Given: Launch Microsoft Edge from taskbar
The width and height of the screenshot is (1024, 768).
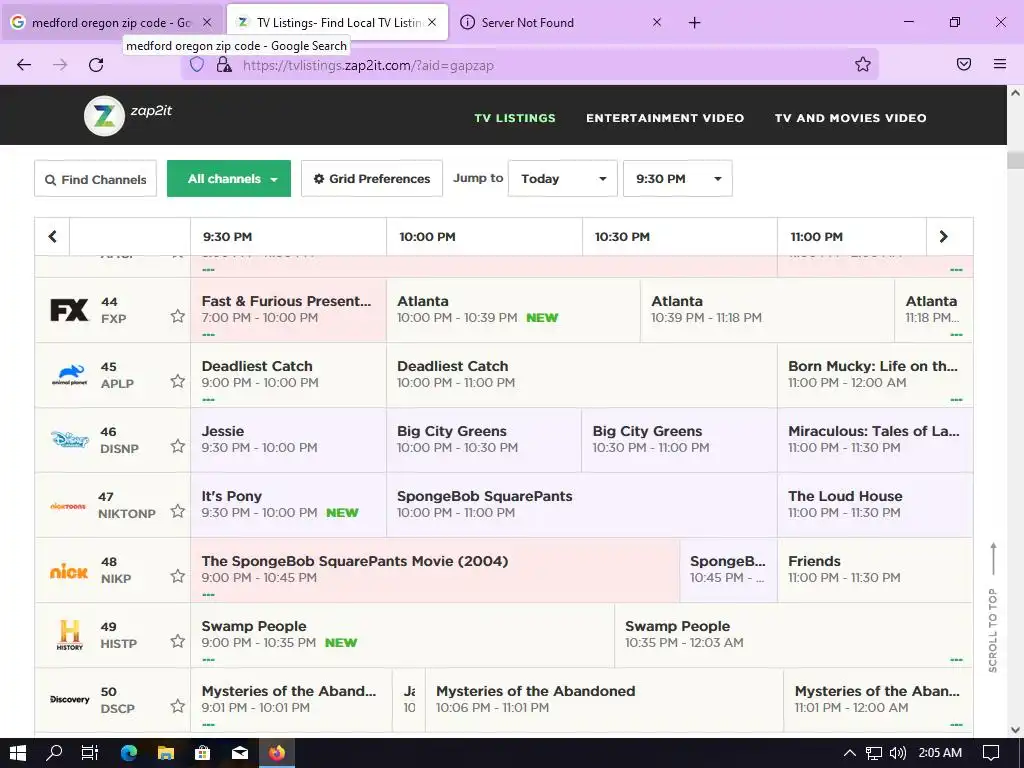Looking at the screenshot, I should (x=129, y=753).
